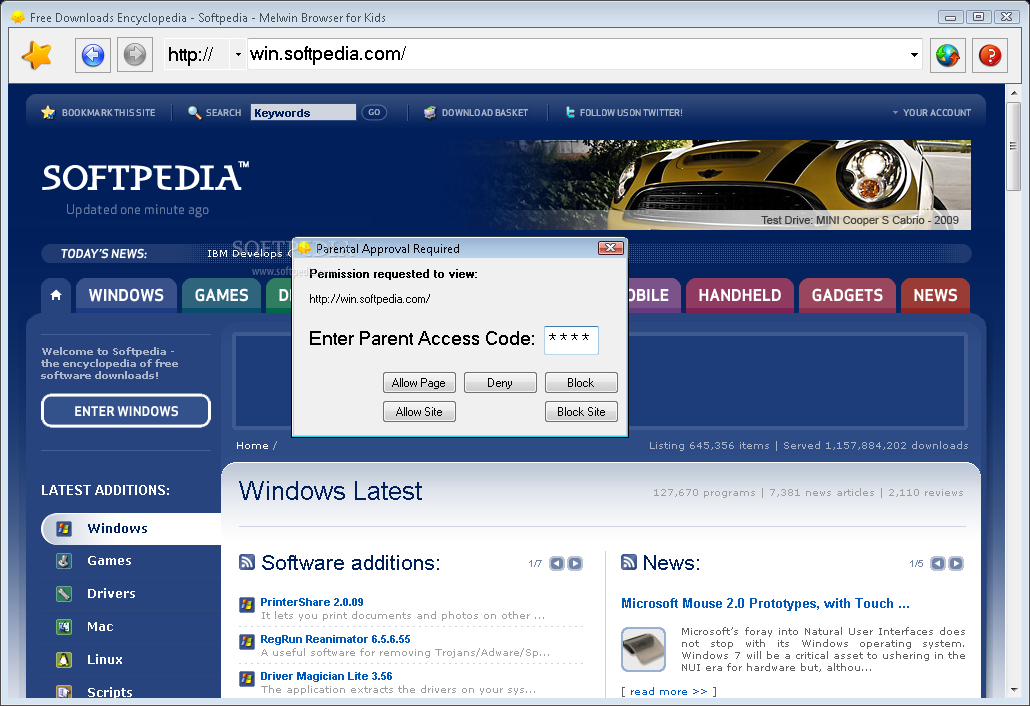This screenshot has height=706, width=1030.
Task: Go to next Software additions page
Action: pos(575,563)
